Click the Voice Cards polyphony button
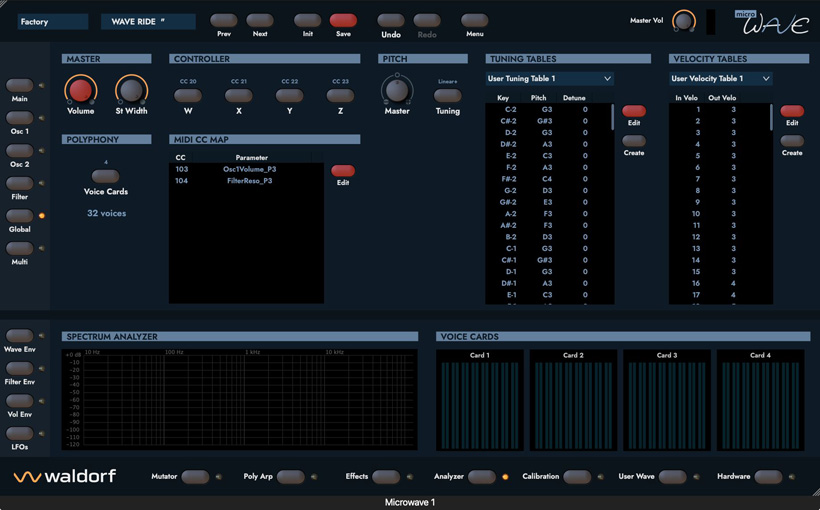The width and height of the screenshot is (820, 510). coord(105,176)
